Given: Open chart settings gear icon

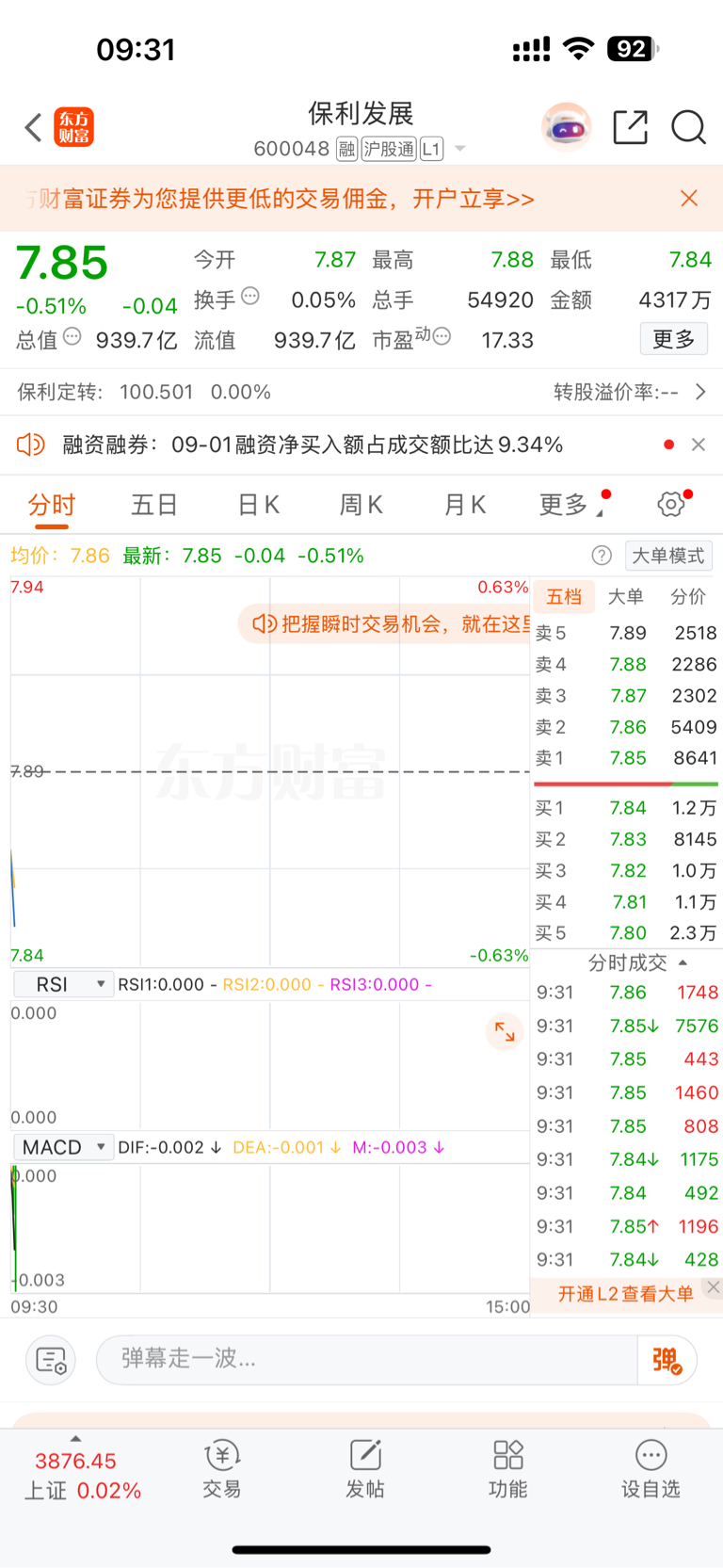Looking at the screenshot, I should coord(670,504).
